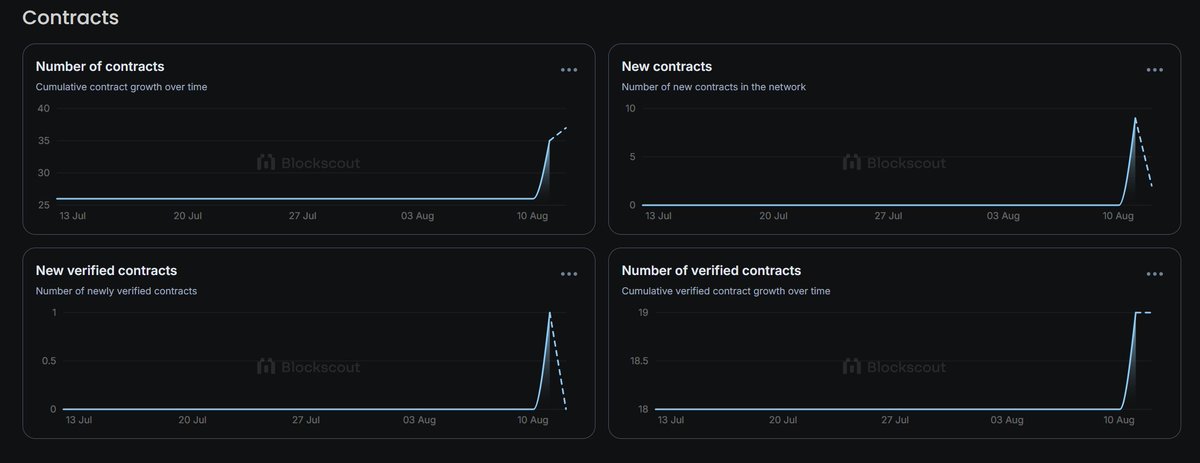1200x463 pixels.
Task: Open options menu for Number of verified contracts chart
Action: point(1155,274)
